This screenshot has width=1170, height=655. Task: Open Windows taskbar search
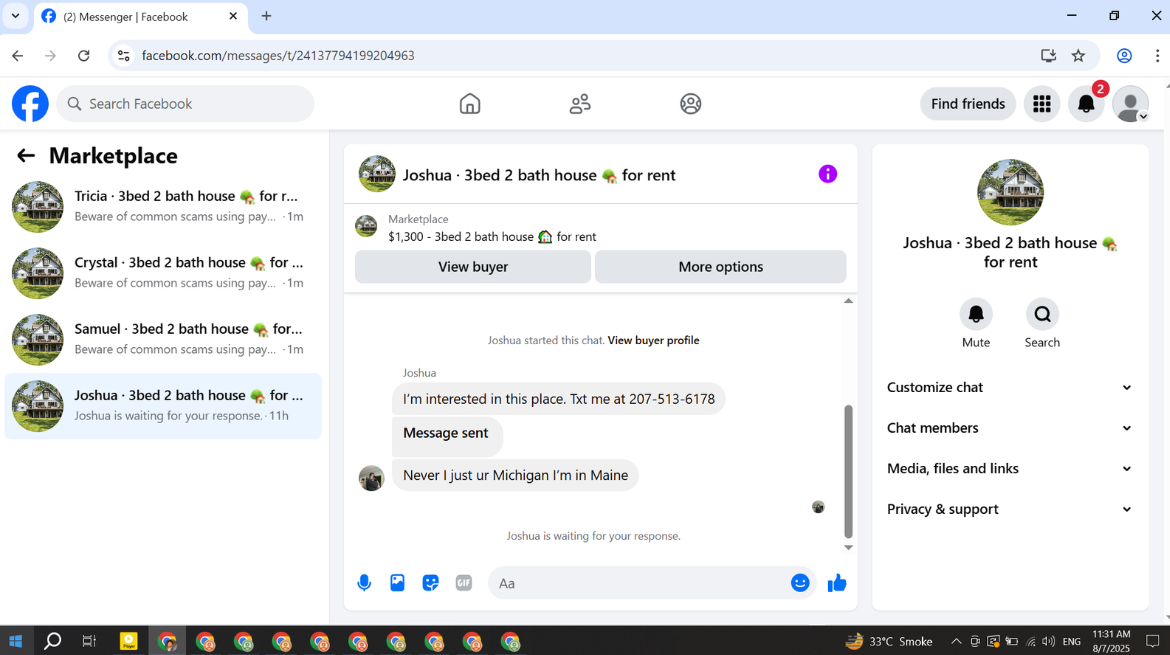(52, 641)
